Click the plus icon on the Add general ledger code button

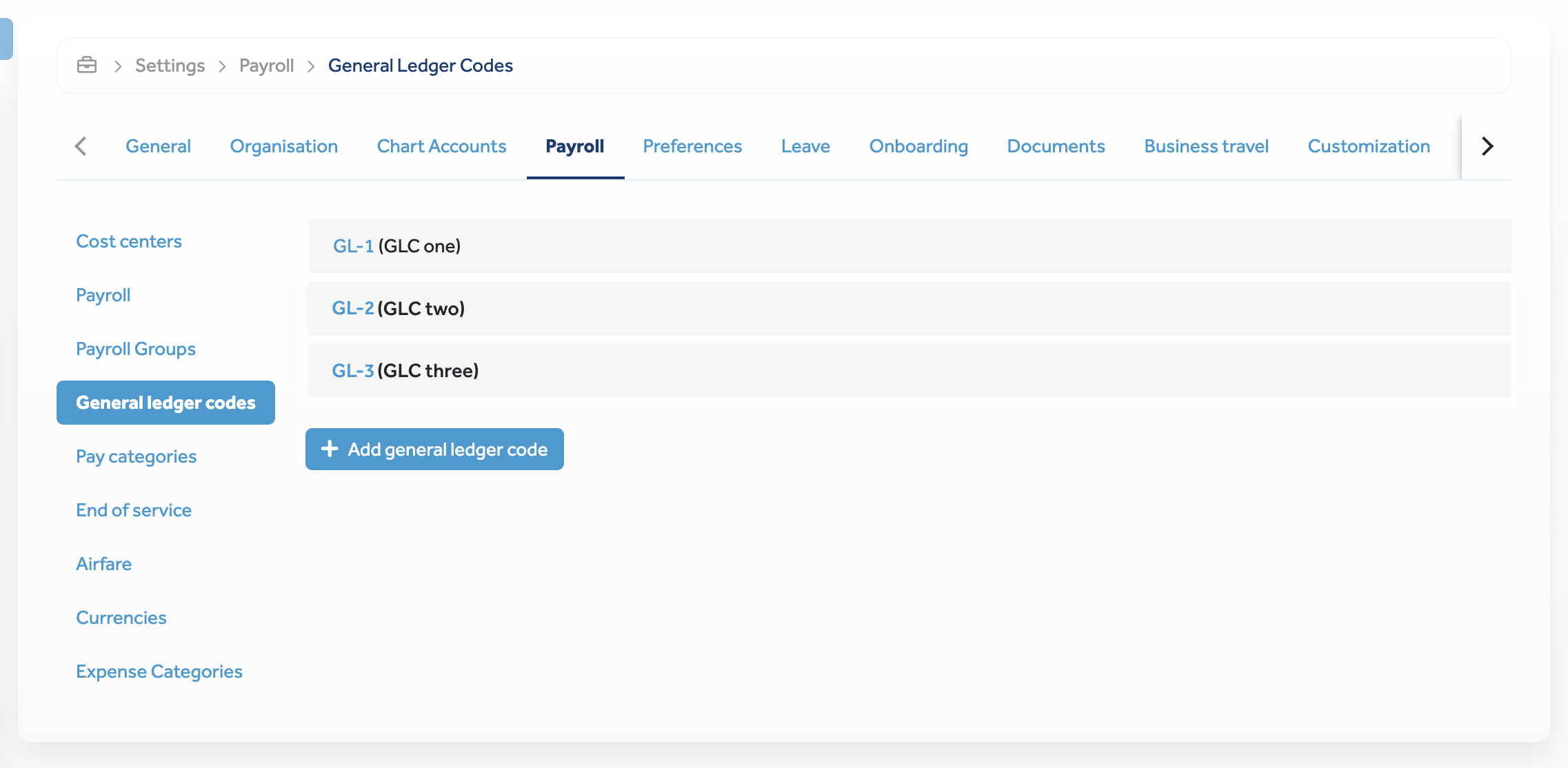pyautogui.click(x=330, y=449)
